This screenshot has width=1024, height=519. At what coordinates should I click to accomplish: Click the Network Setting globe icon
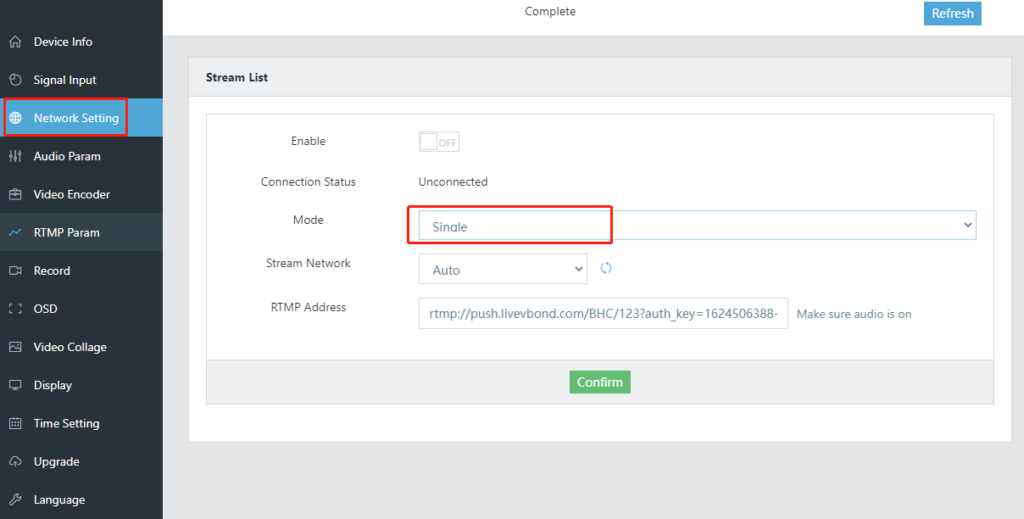(15, 118)
